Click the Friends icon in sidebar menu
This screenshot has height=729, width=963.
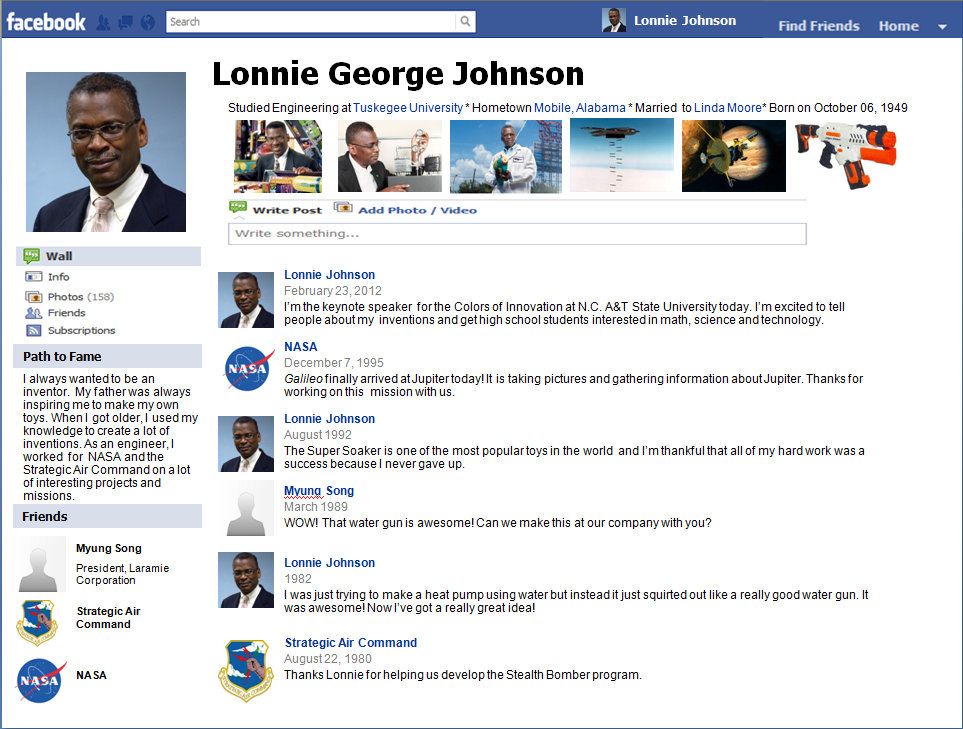click(x=33, y=313)
